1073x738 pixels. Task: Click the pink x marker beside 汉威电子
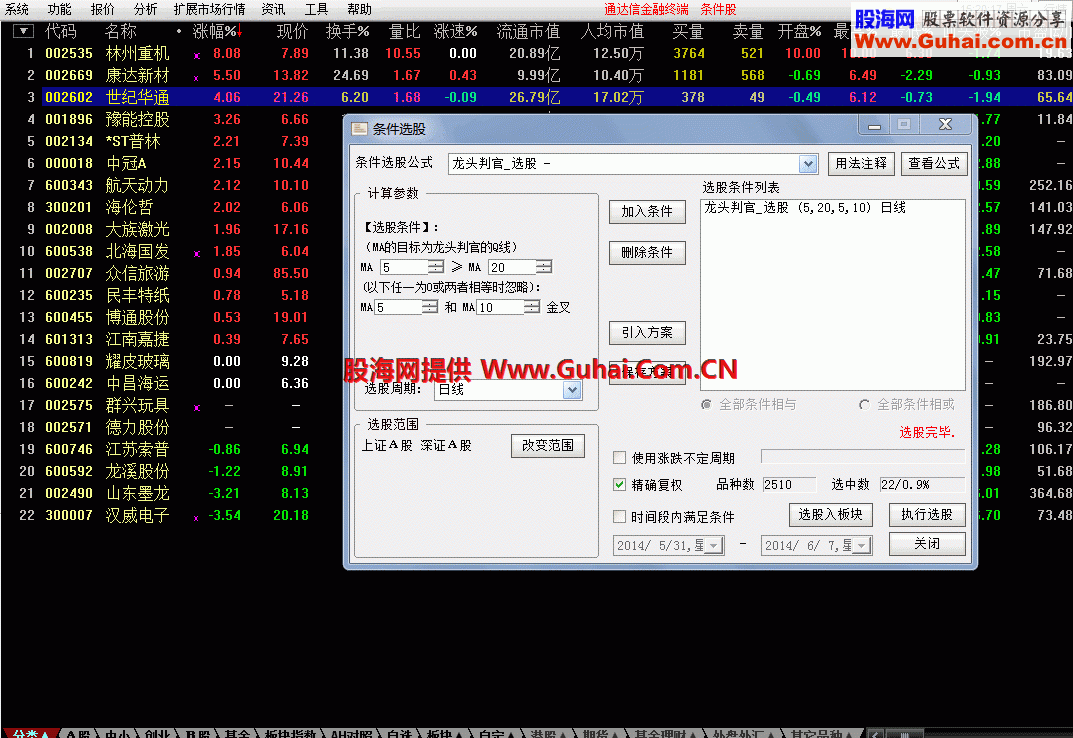[197, 518]
